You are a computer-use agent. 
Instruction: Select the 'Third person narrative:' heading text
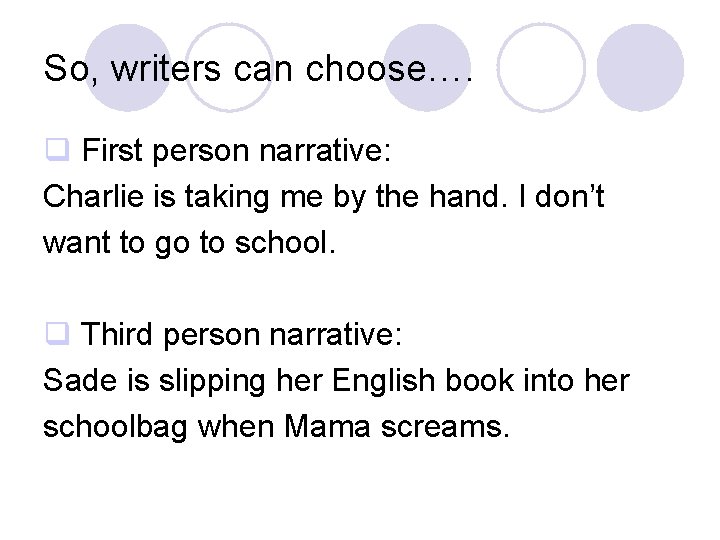242,333
